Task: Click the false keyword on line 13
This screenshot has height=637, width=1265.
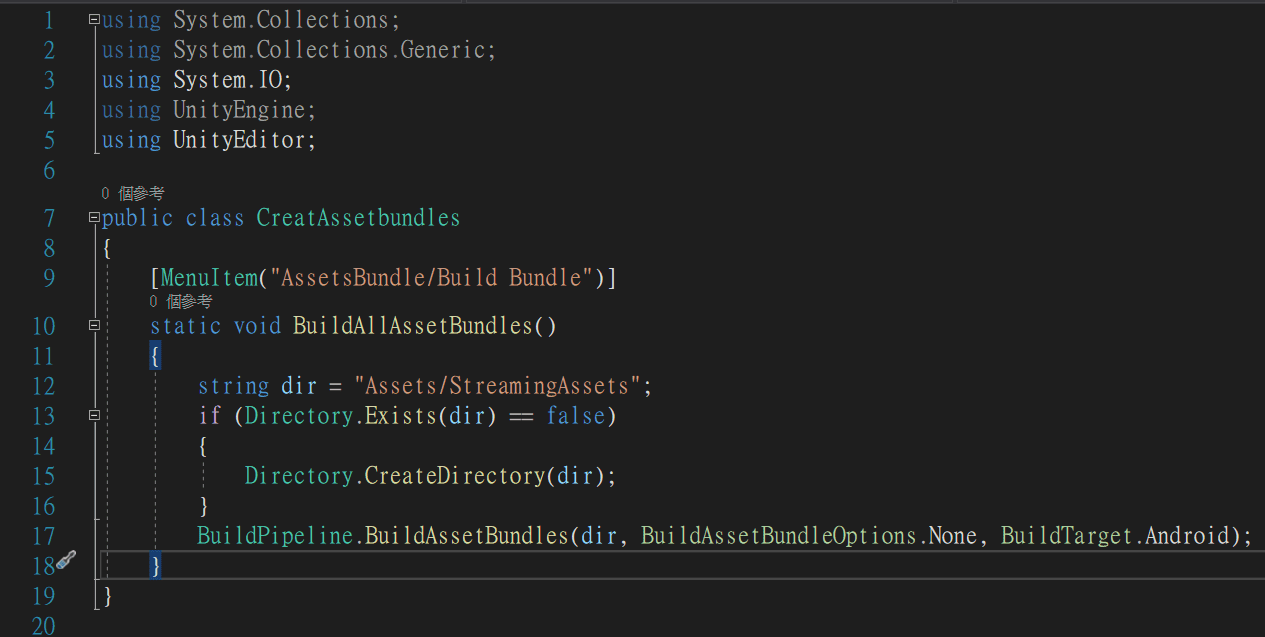Action: click(575, 416)
